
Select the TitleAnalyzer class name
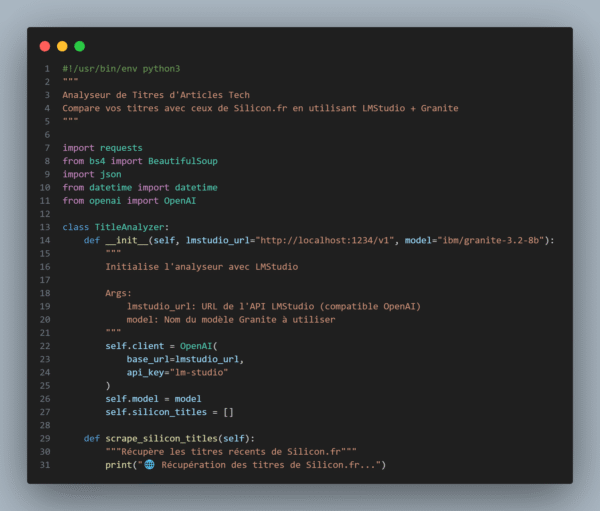coord(129,227)
